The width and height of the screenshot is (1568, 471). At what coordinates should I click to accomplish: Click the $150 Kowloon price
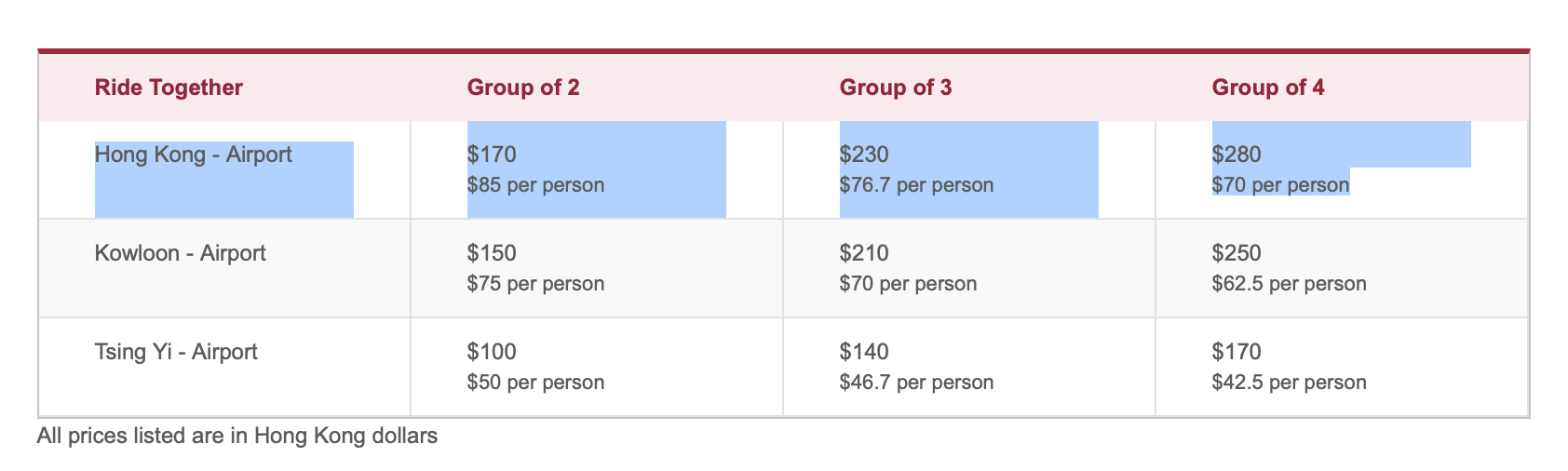pos(492,253)
